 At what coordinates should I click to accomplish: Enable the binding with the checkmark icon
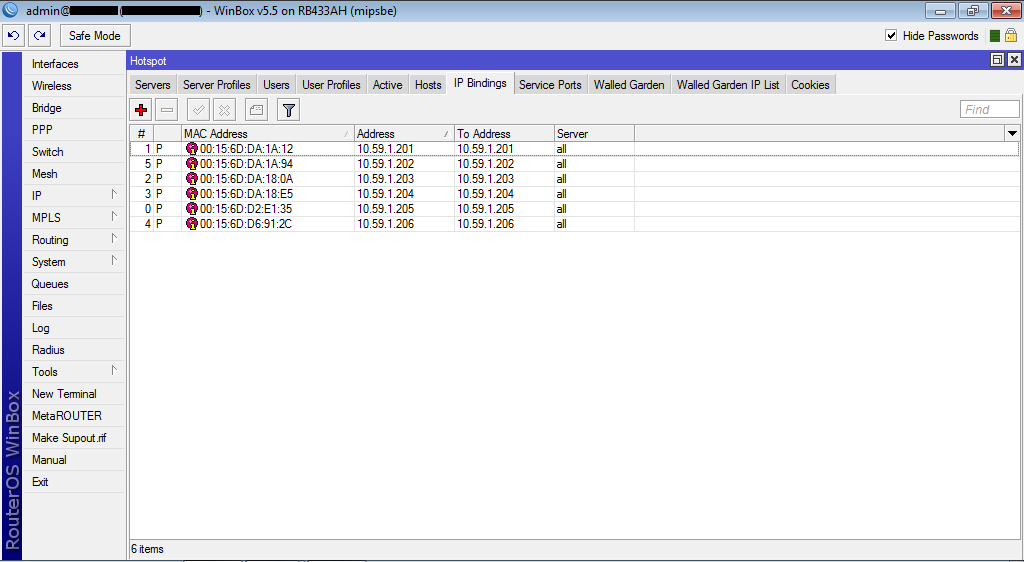pos(199,110)
